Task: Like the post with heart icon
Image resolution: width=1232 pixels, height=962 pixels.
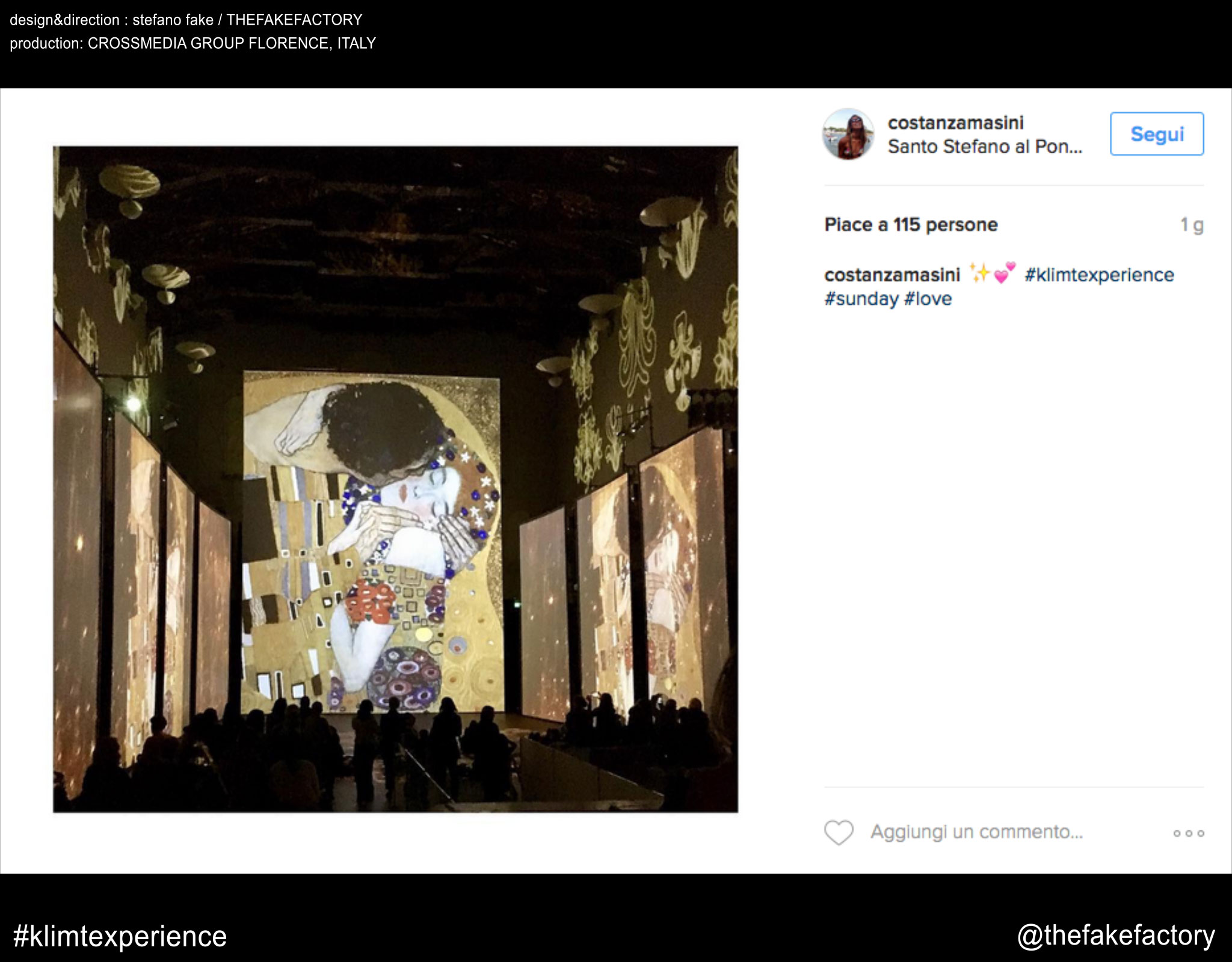Action: (x=839, y=833)
